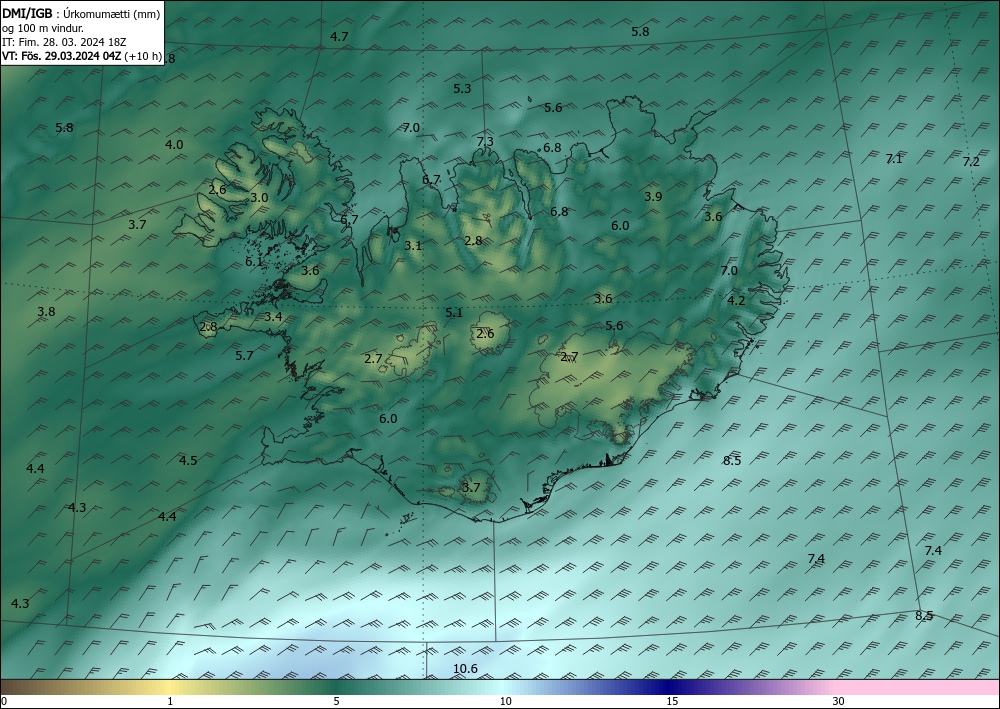Click the 4.7 precipitable water value
The width and height of the screenshot is (1000, 709).
click(339, 36)
